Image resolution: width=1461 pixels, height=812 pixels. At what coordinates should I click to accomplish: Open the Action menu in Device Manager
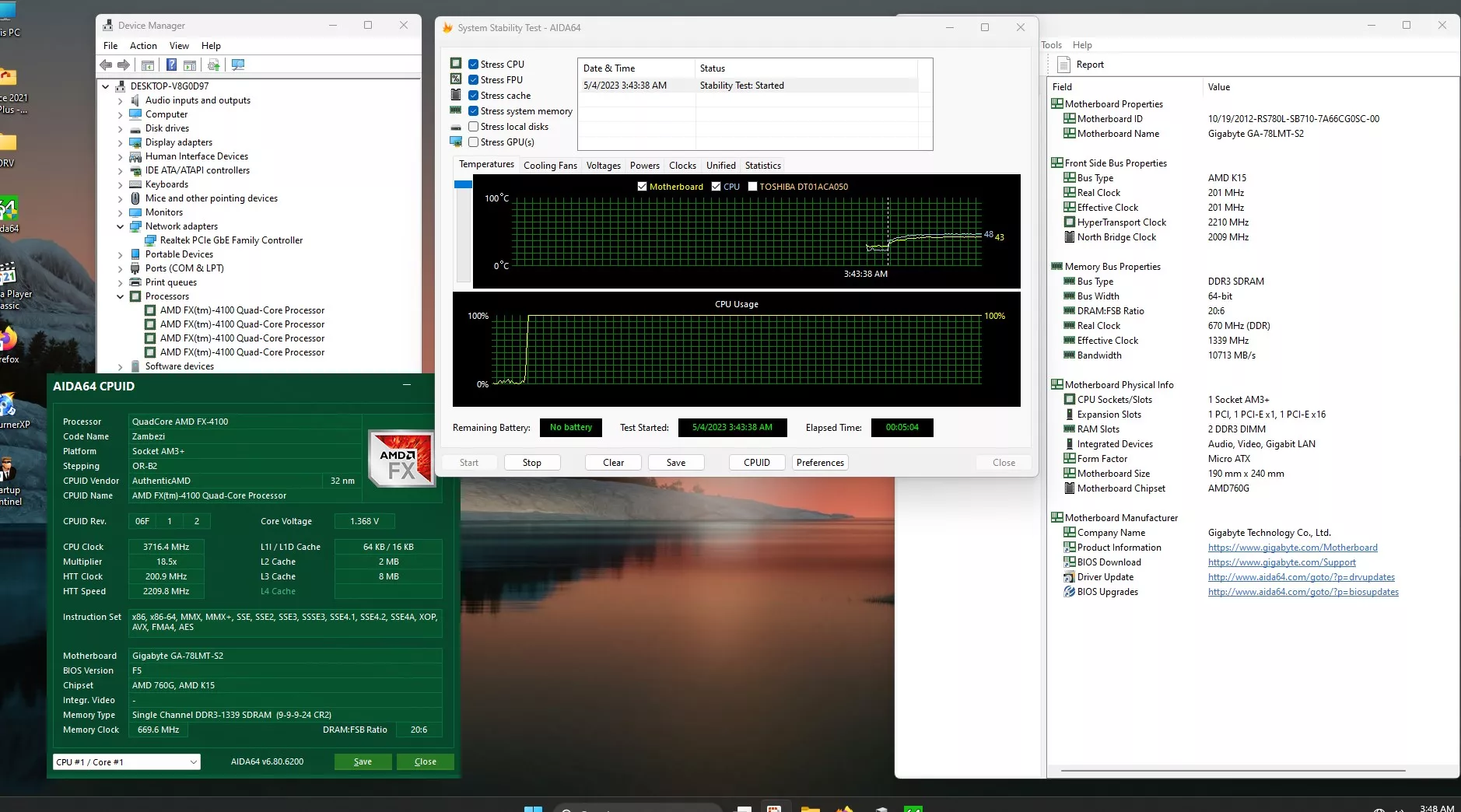tap(143, 46)
